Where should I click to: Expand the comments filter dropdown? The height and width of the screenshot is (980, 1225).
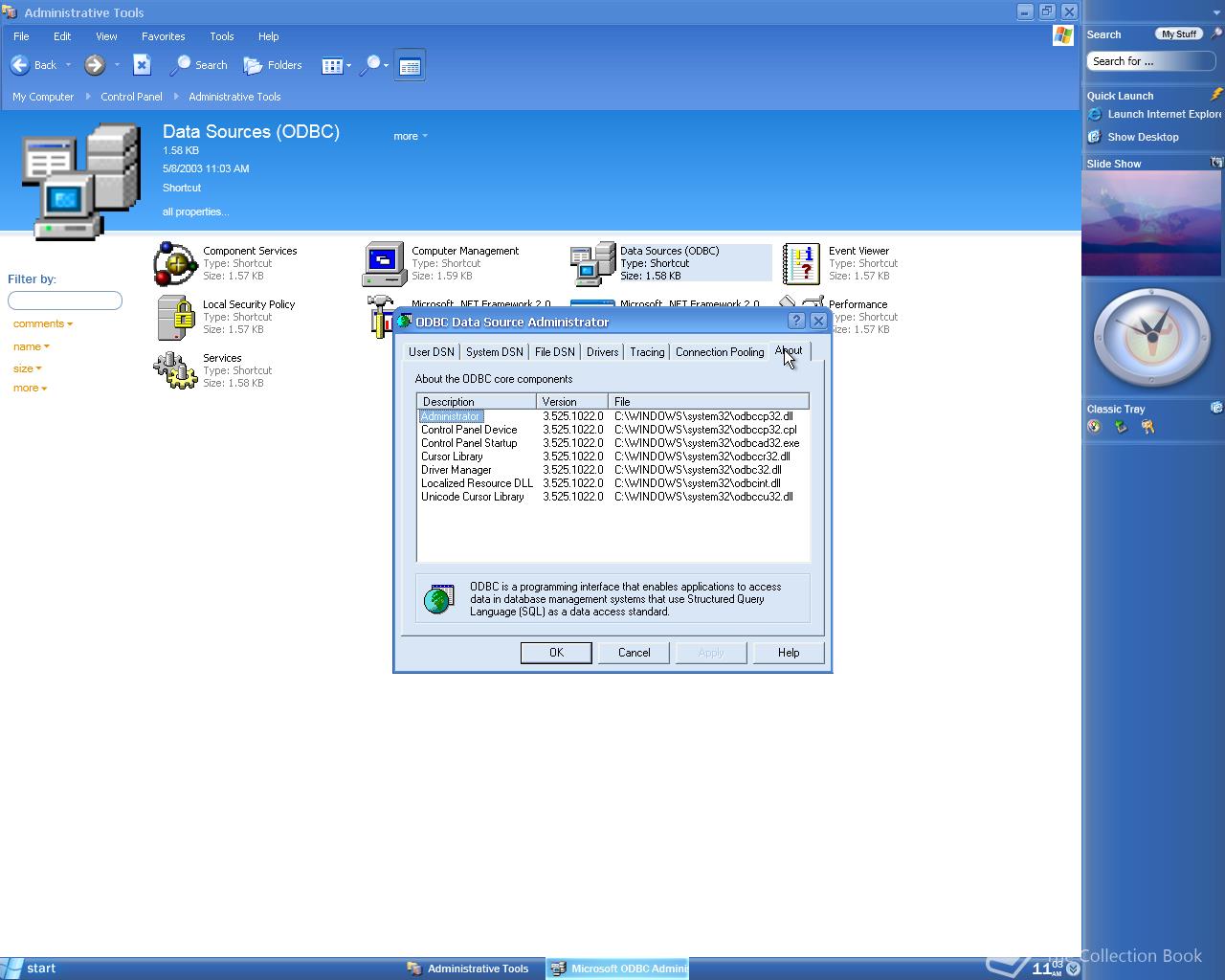pos(43,323)
